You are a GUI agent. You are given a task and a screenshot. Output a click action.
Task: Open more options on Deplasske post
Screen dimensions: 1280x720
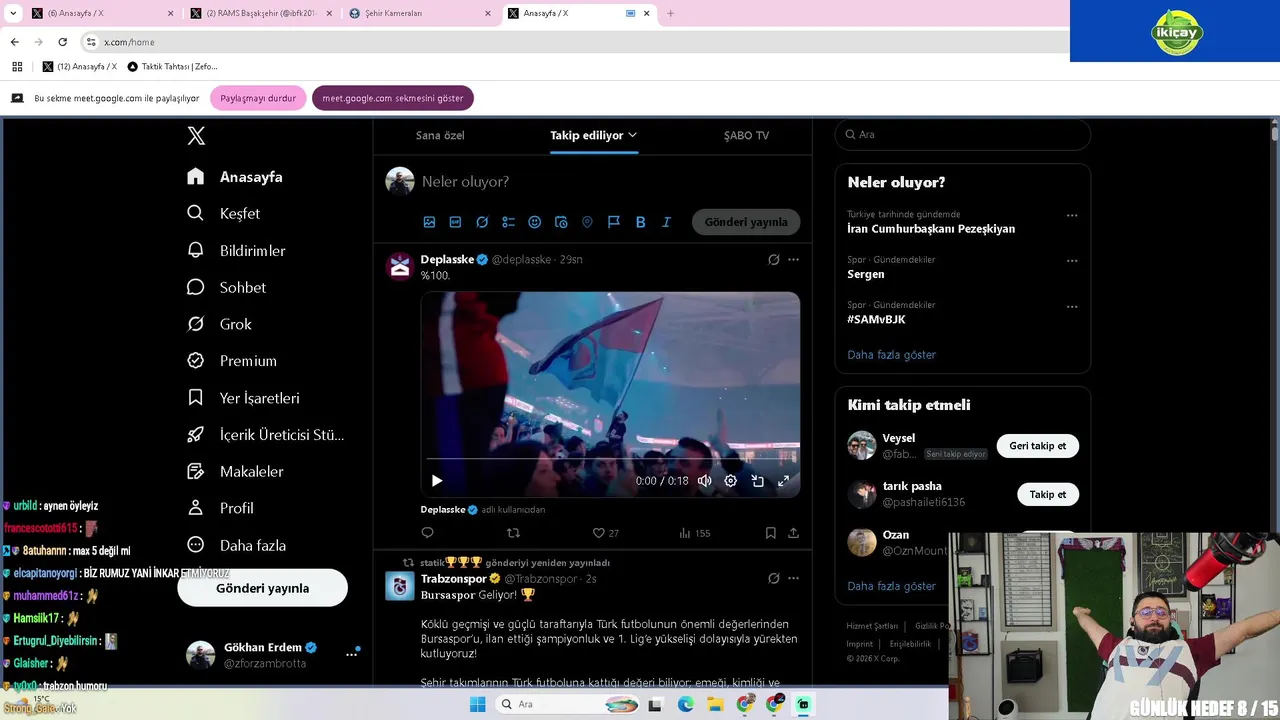pos(793,259)
